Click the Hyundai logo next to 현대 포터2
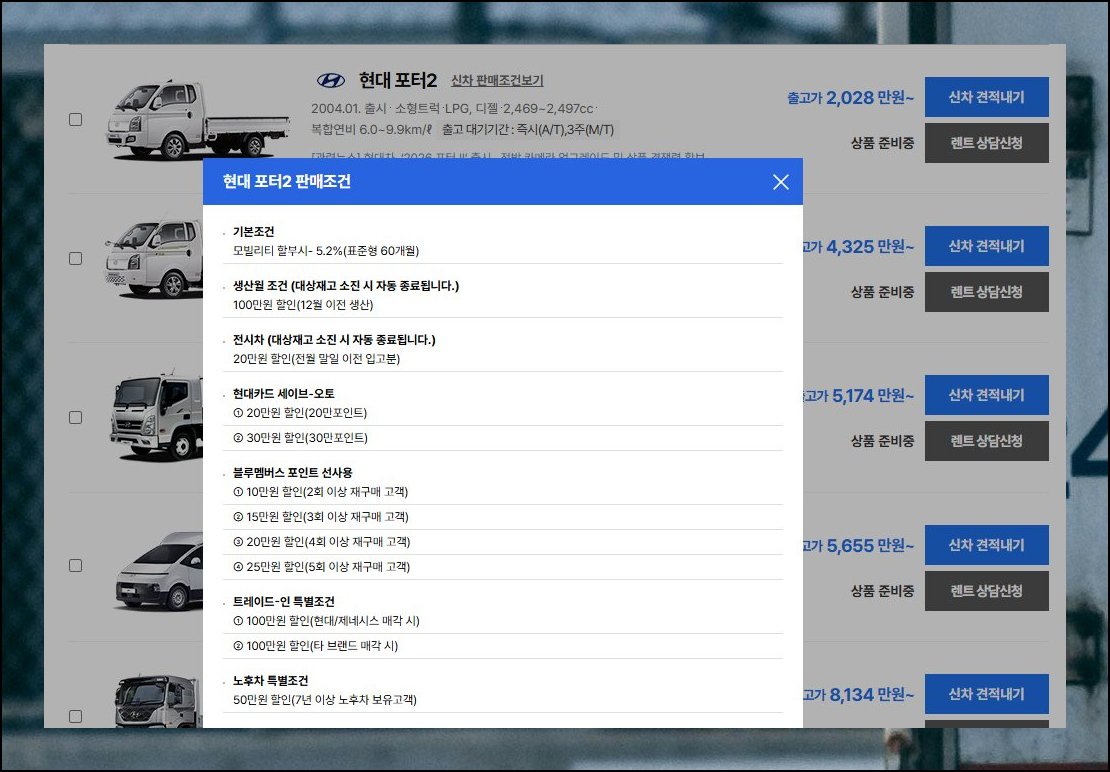This screenshot has height=772, width=1110. click(x=331, y=81)
